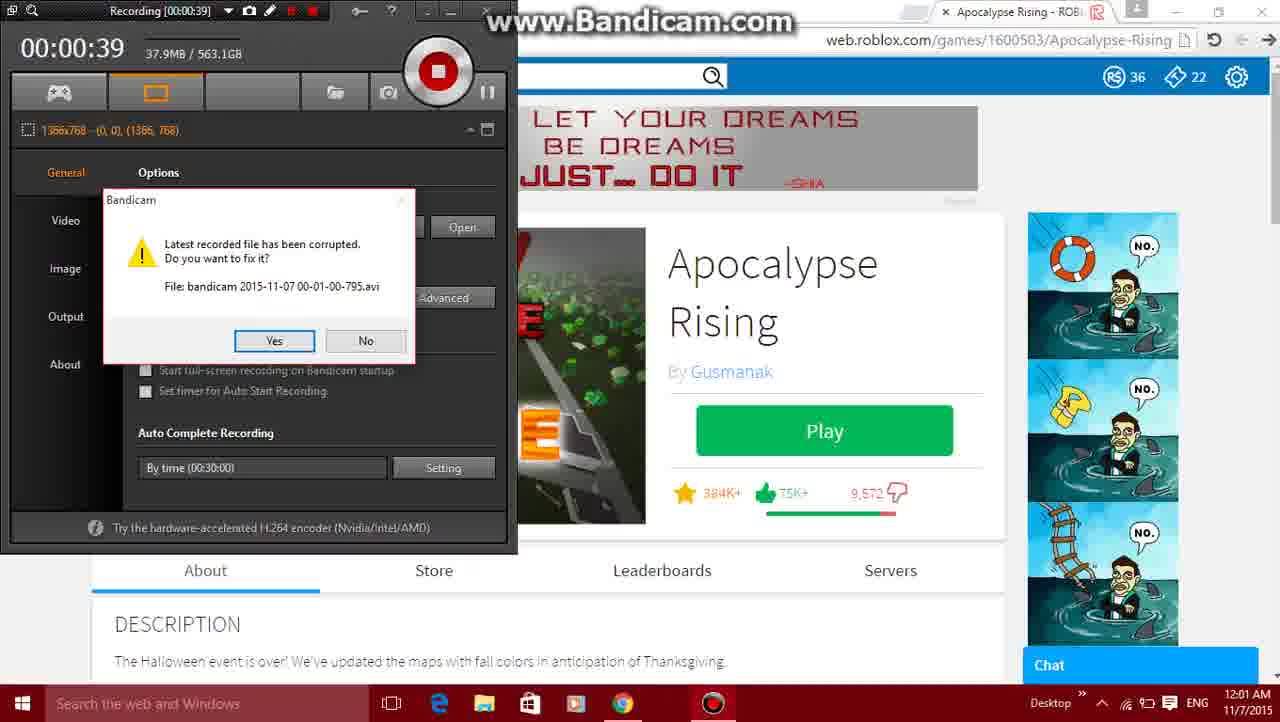Switch to the Servers tab
The height and width of the screenshot is (722, 1280).
point(890,571)
